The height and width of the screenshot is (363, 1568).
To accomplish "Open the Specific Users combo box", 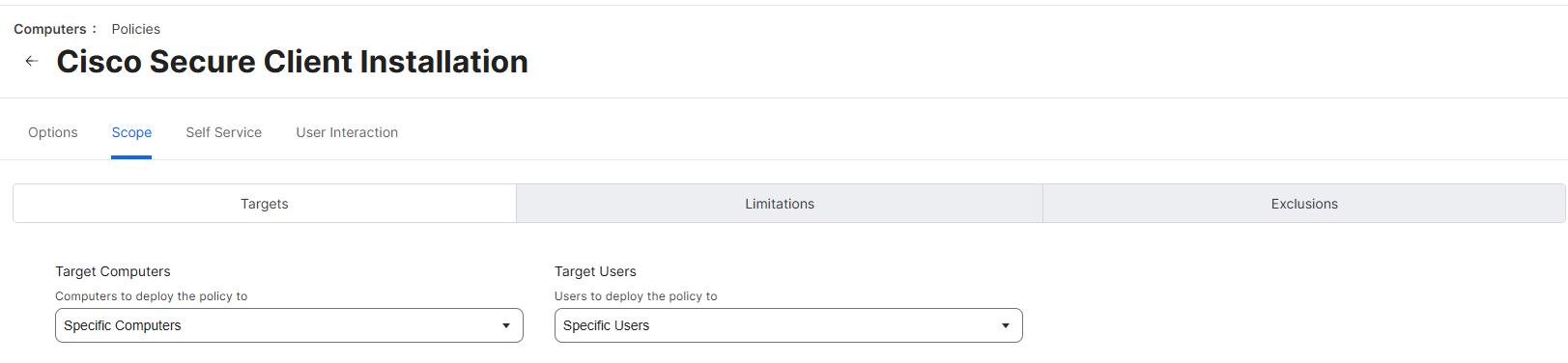I will tap(788, 325).
